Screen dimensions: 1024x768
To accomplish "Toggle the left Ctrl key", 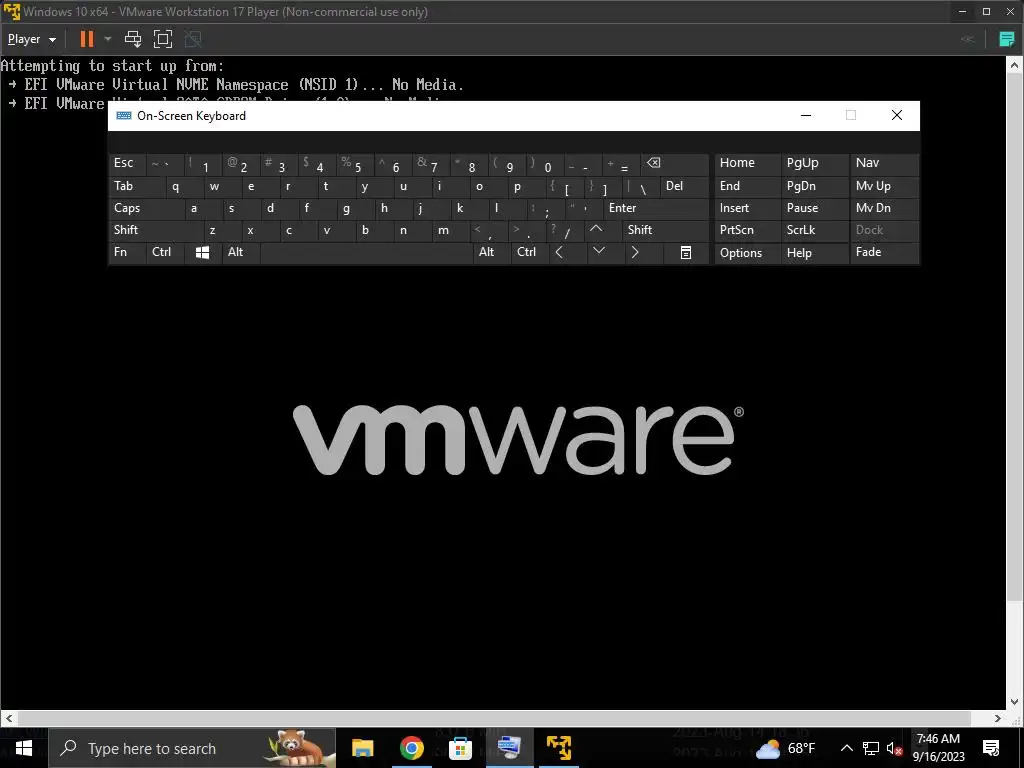I will (165, 252).
